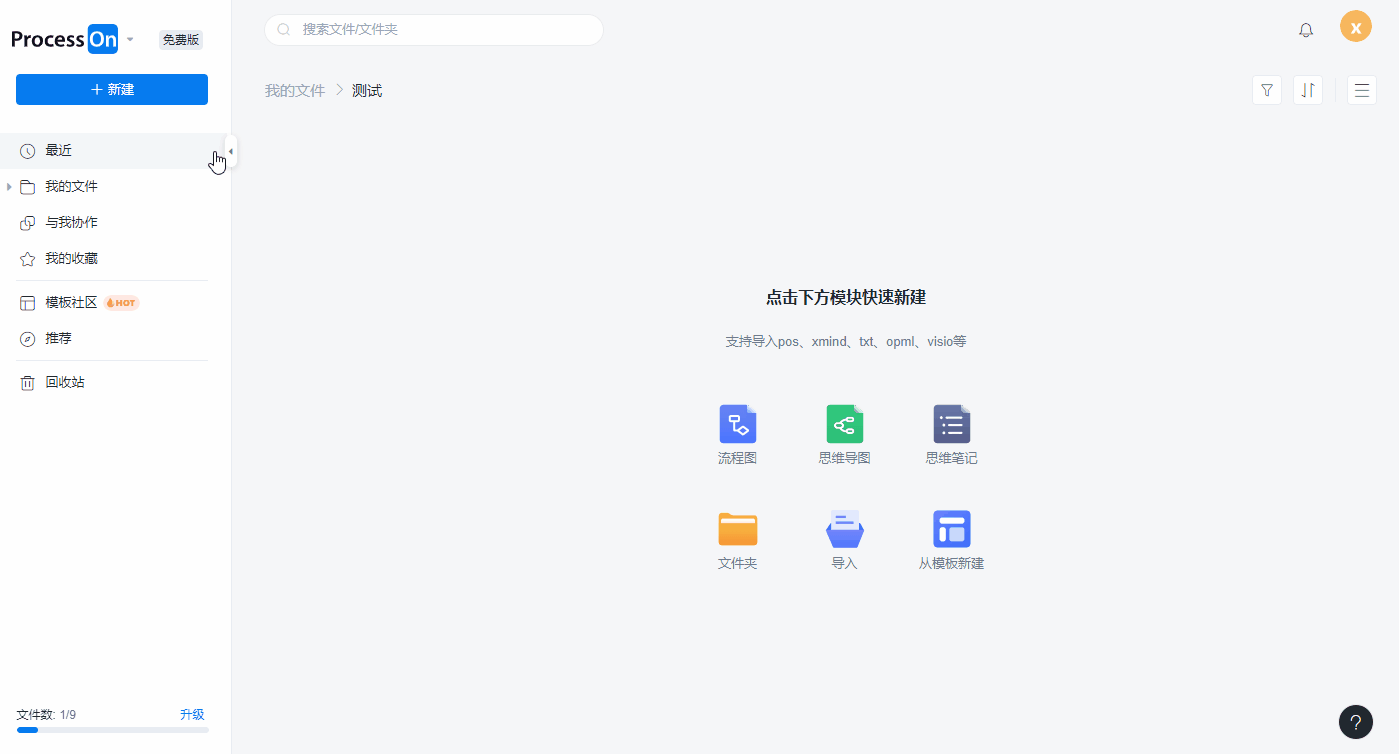This screenshot has height=754, width=1399.
Task: Click the 点击下方模块快速新建 heading
Action: (846, 298)
